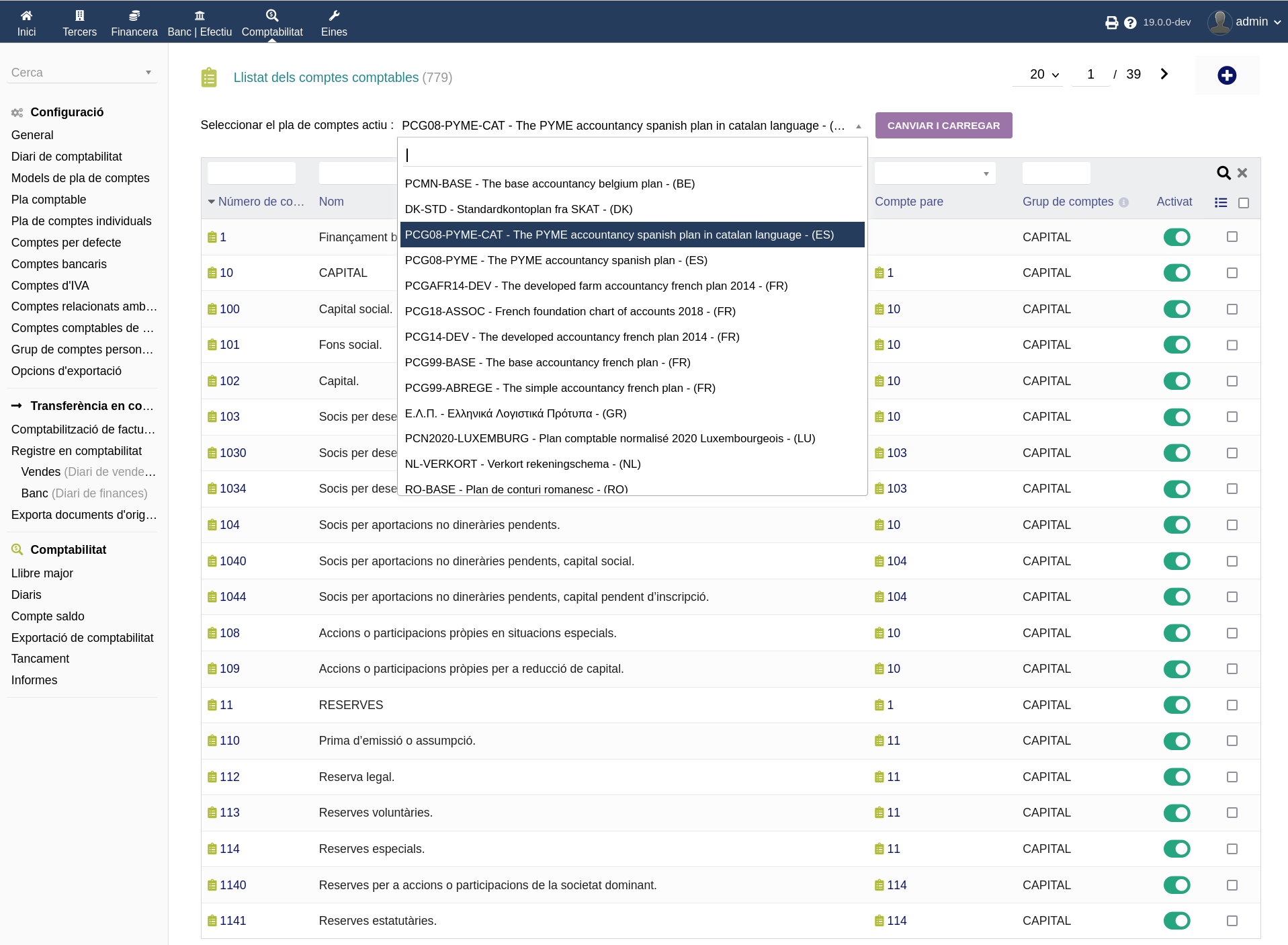Click the clipboard icon of account 1
1288x945 pixels.
(x=212, y=237)
